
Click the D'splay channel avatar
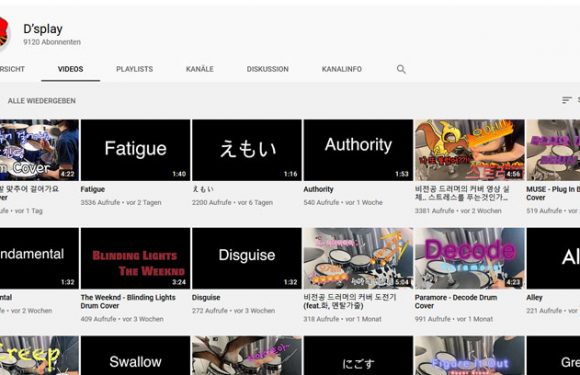pos(3,34)
